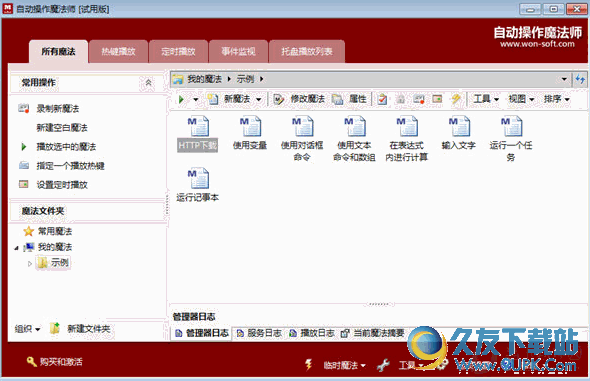Select the 运行记事本 magic file
The height and width of the screenshot is (381, 590).
click(198, 185)
